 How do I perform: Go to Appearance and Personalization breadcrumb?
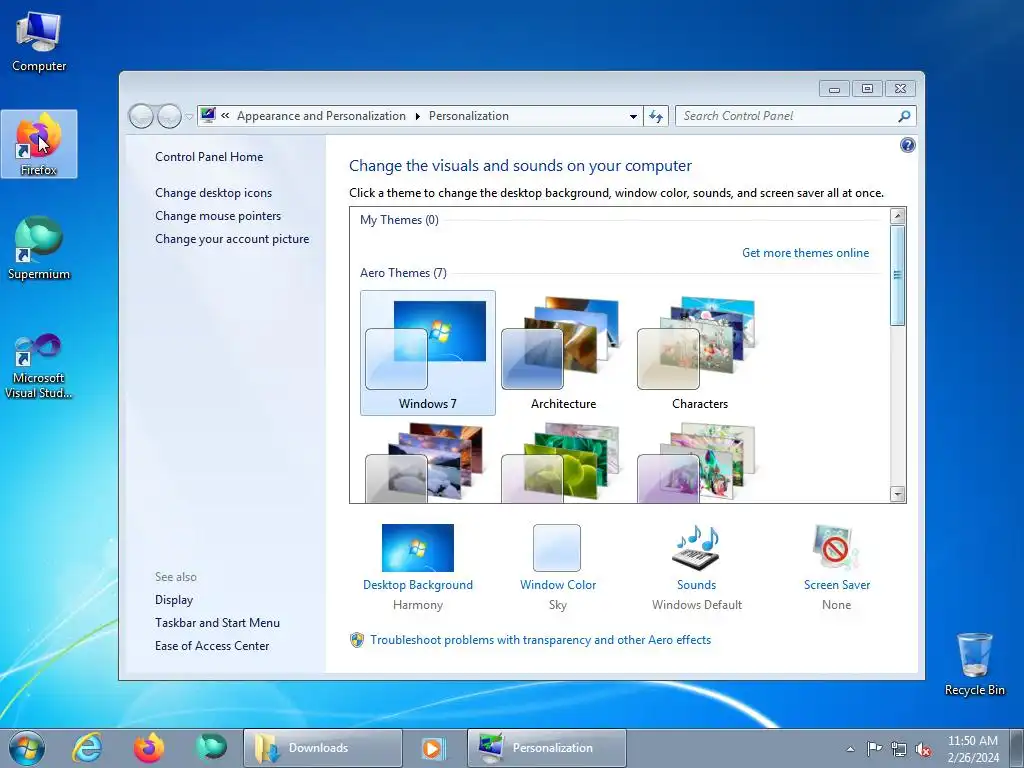click(x=321, y=116)
